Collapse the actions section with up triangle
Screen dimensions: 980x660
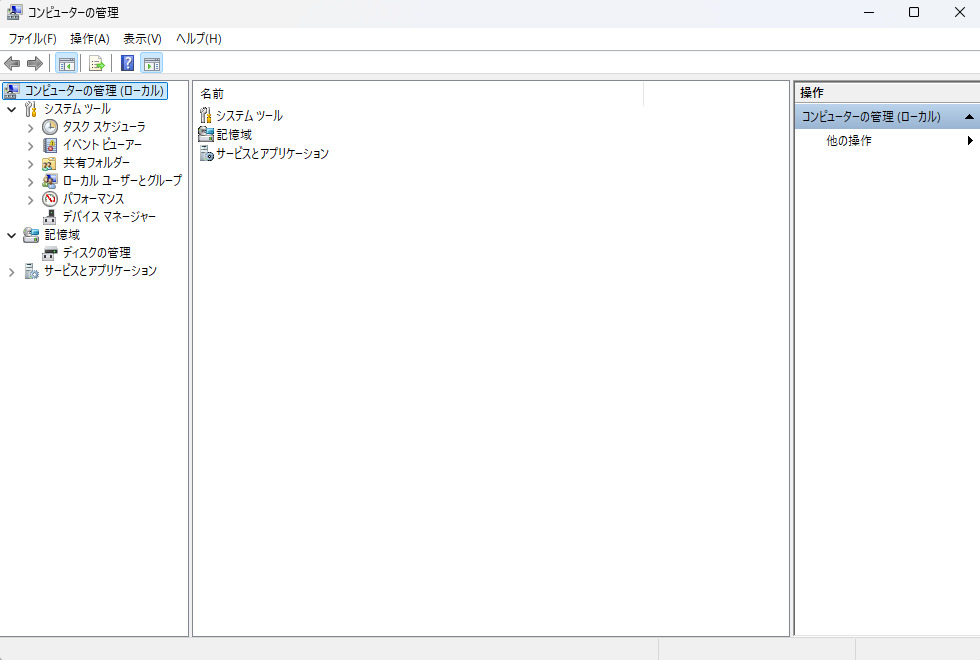[969, 117]
